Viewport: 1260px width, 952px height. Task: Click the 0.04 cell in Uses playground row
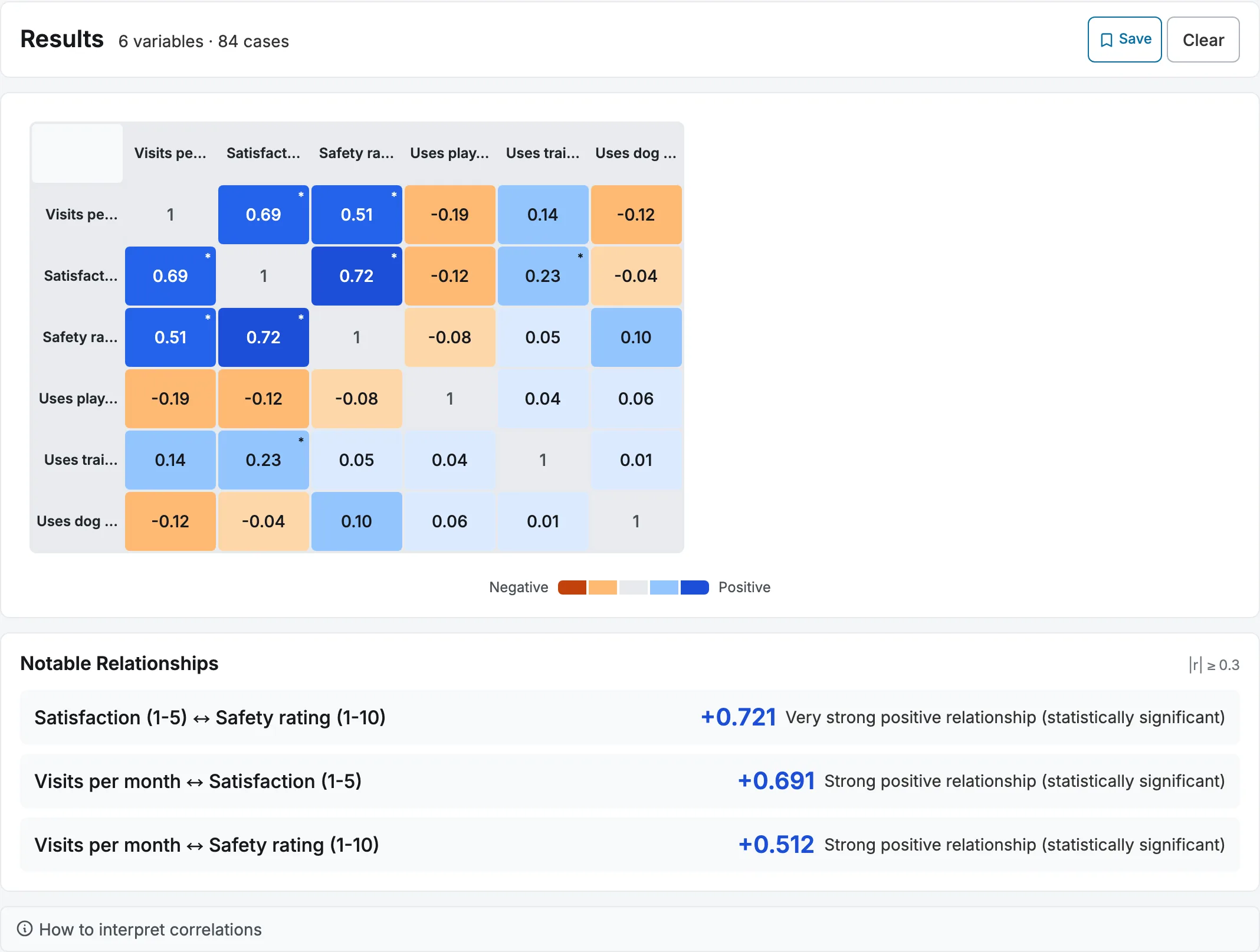tap(543, 399)
